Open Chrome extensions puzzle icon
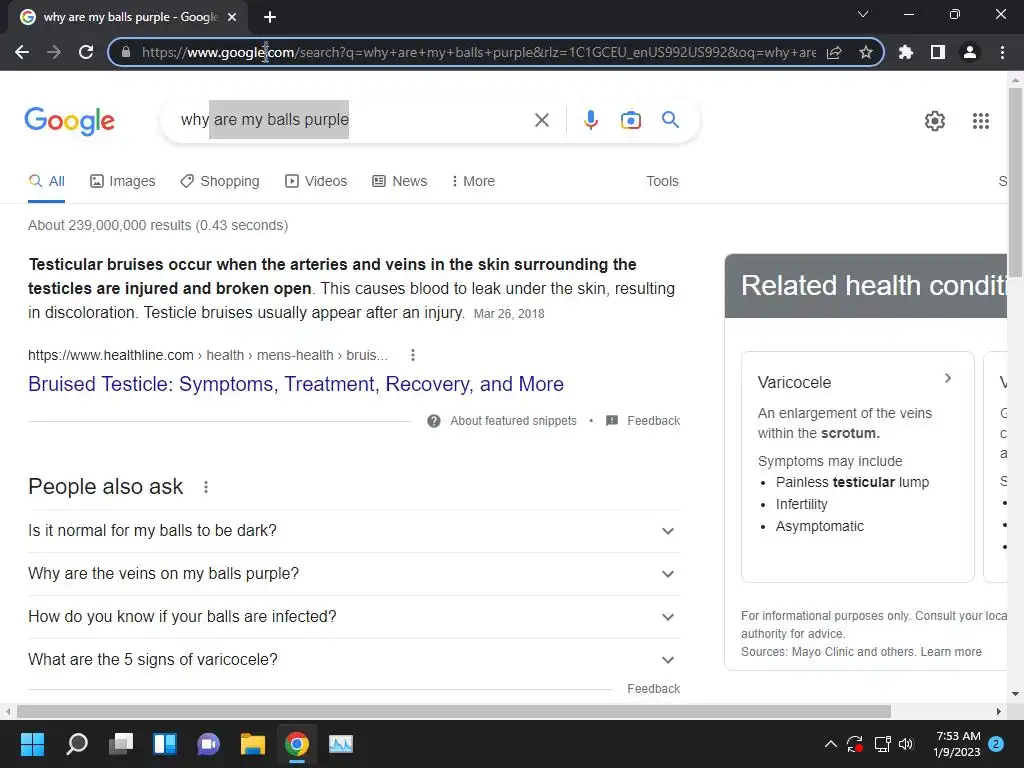This screenshot has width=1024, height=768. 906,52
